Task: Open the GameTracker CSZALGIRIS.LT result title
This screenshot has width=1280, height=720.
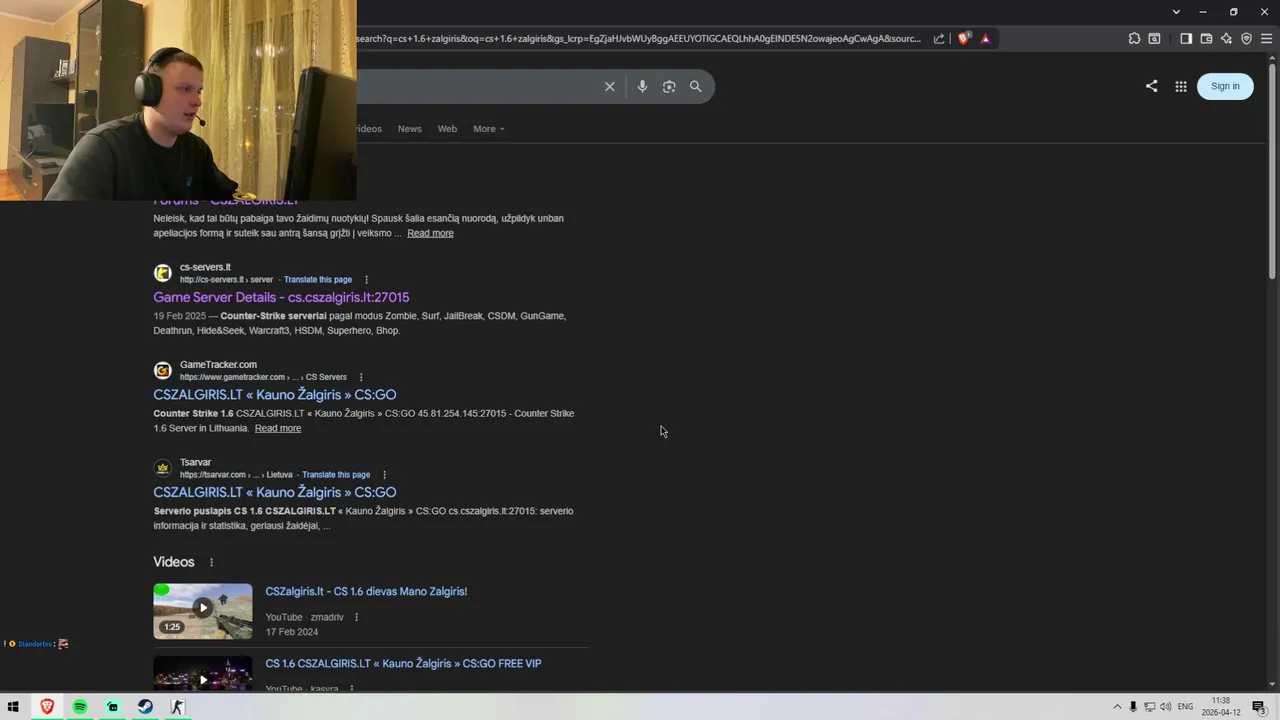Action: [275, 395]
